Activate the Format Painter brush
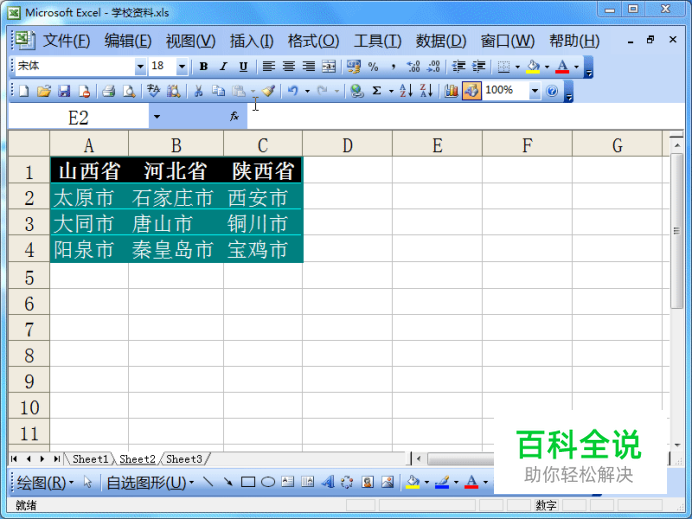Screen dimensions: 692x519 point(268,91)
